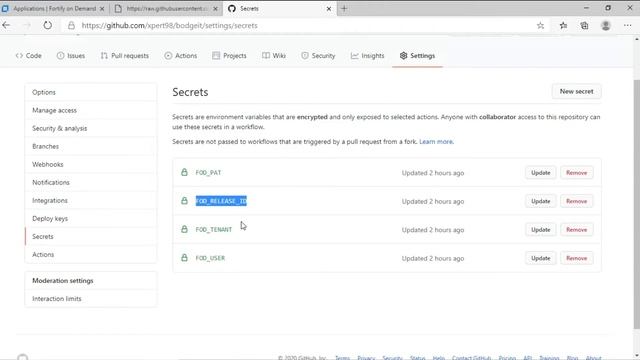
Task: Update the FOD_USER secret
Action: pyautogui.click(x=540, y=258)
